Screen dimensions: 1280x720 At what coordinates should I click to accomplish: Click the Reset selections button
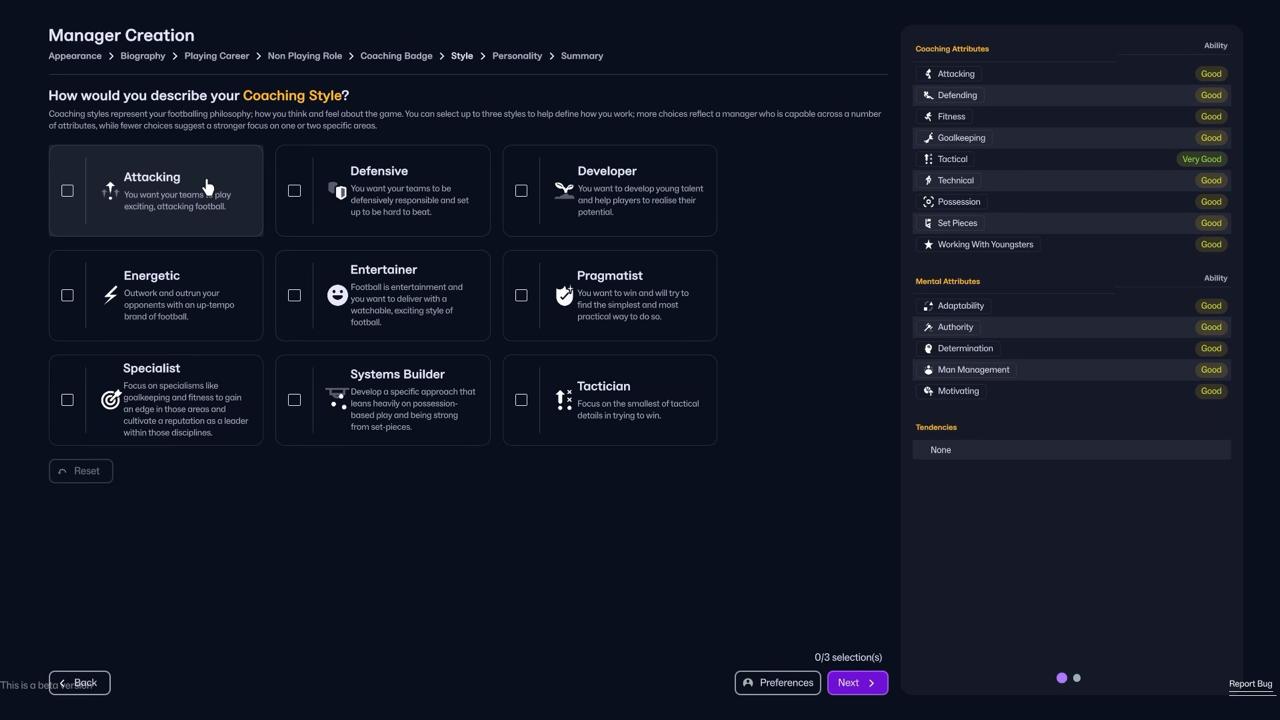81,471
